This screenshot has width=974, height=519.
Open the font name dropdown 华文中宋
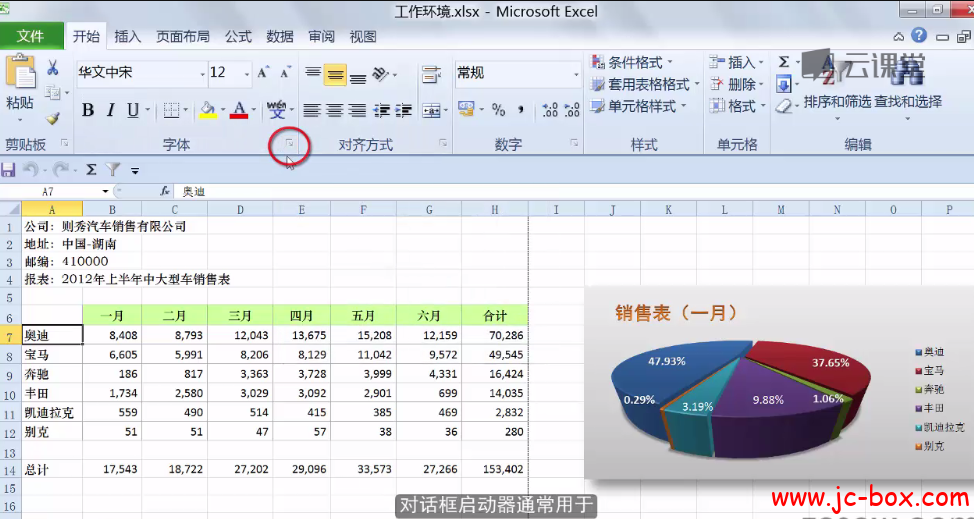(x=203, y=74)
